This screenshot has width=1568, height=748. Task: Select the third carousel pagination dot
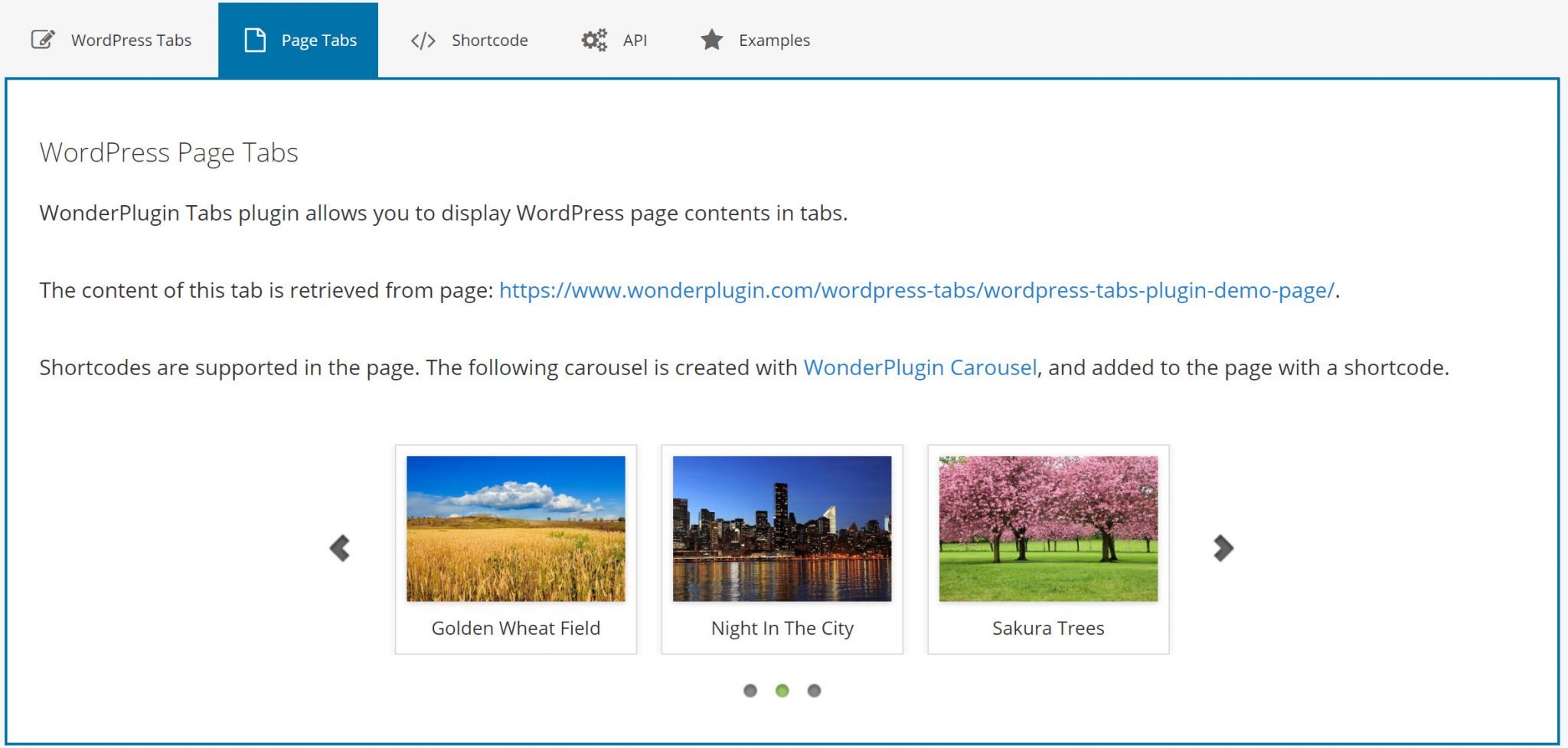pos(814,691)
